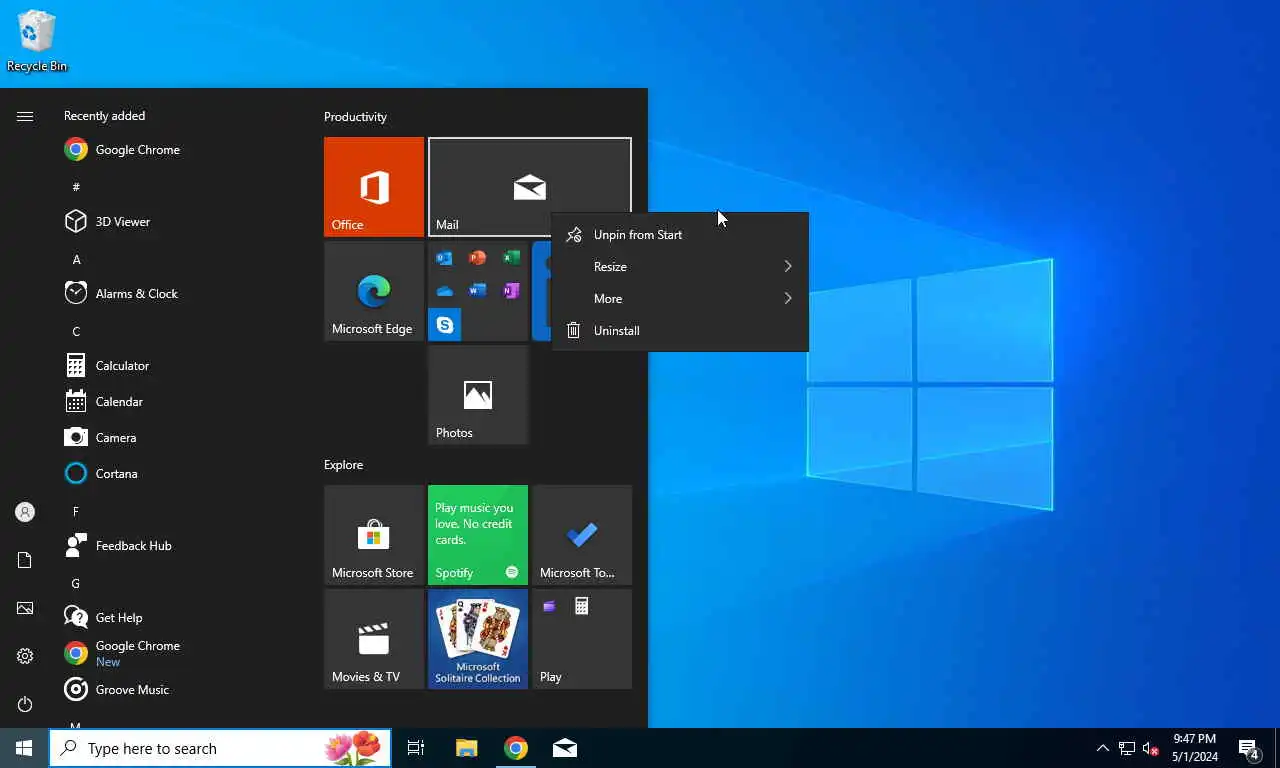1280x768 pixels.
Task: Open the user account icon in Start sidebar
Action: pos(25,512)
